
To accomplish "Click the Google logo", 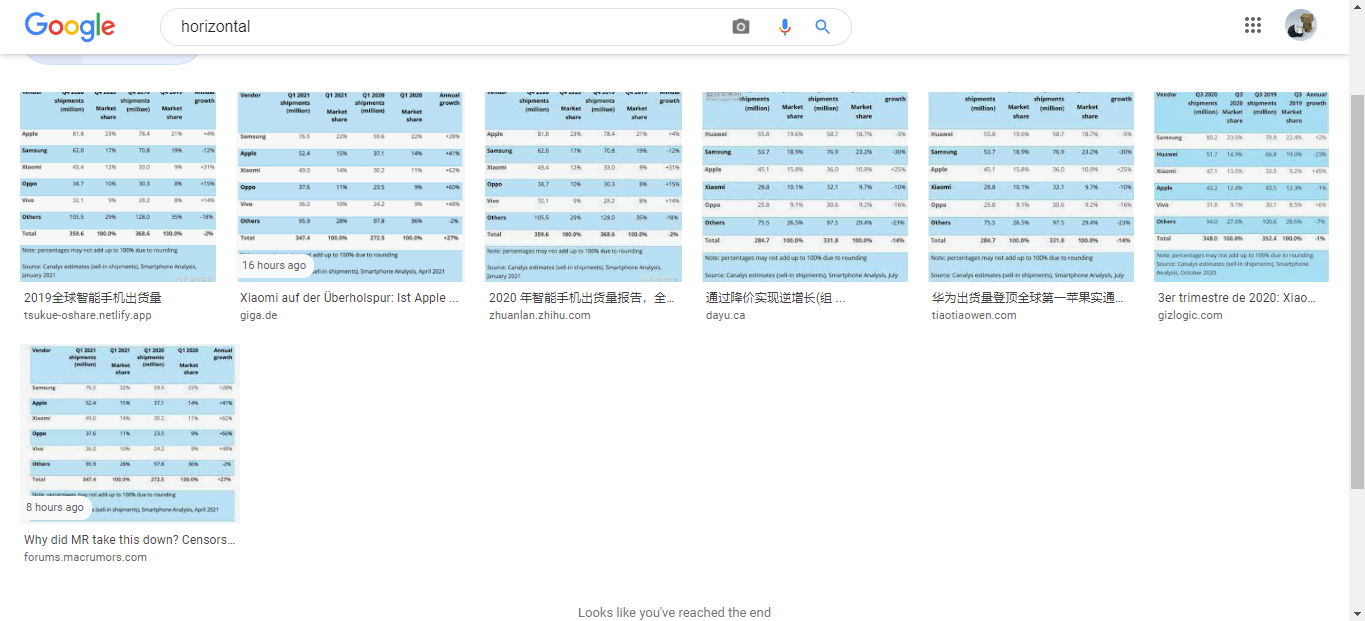I will pyautogui.click(x=70, y=27).
